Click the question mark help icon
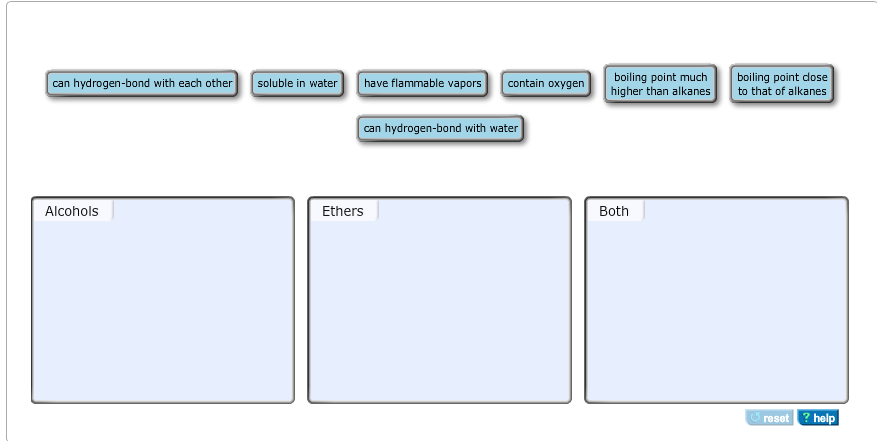The image size is (877, 441). click(806, 418)
